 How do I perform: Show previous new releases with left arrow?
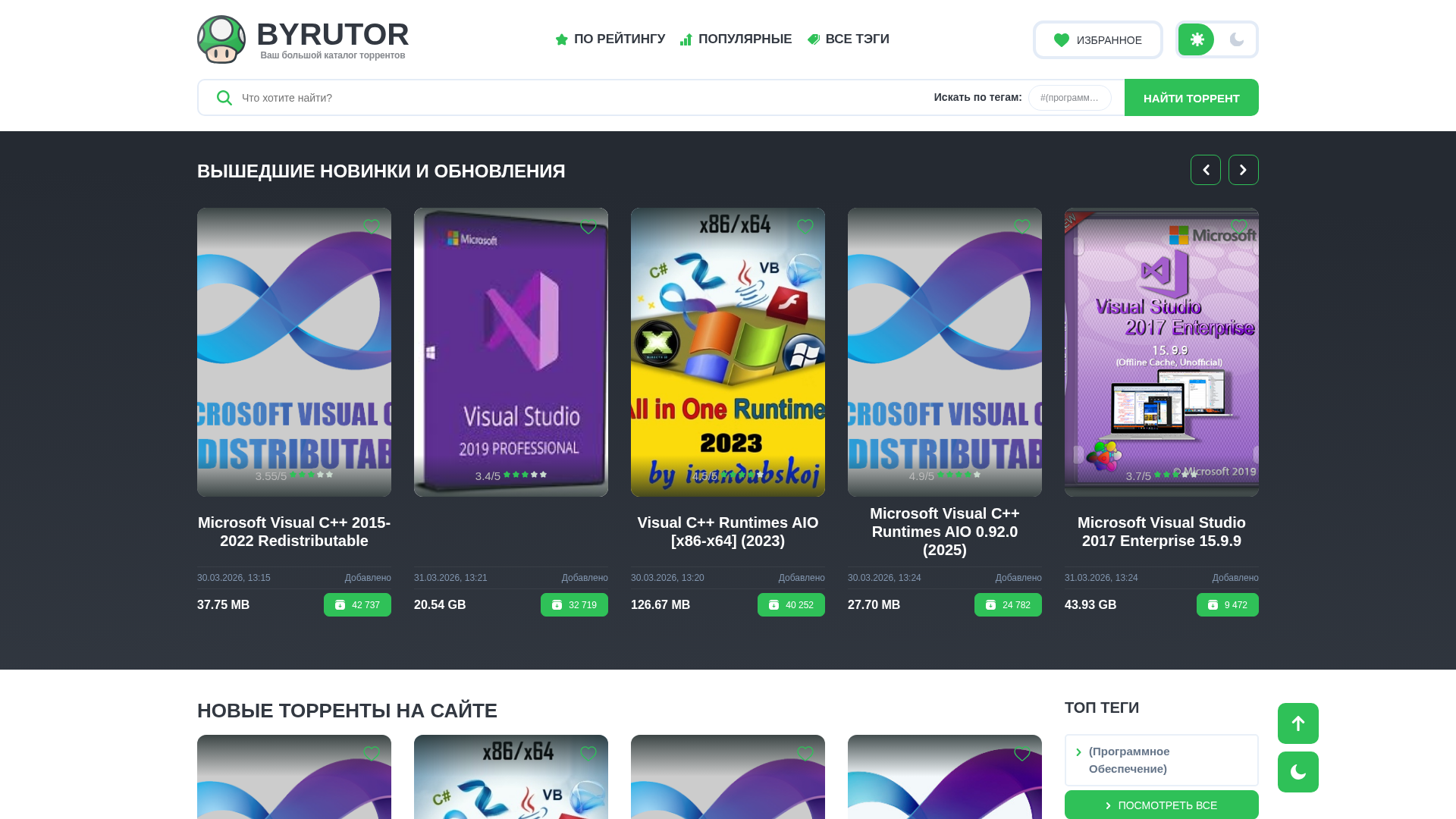click(1206, 170)
